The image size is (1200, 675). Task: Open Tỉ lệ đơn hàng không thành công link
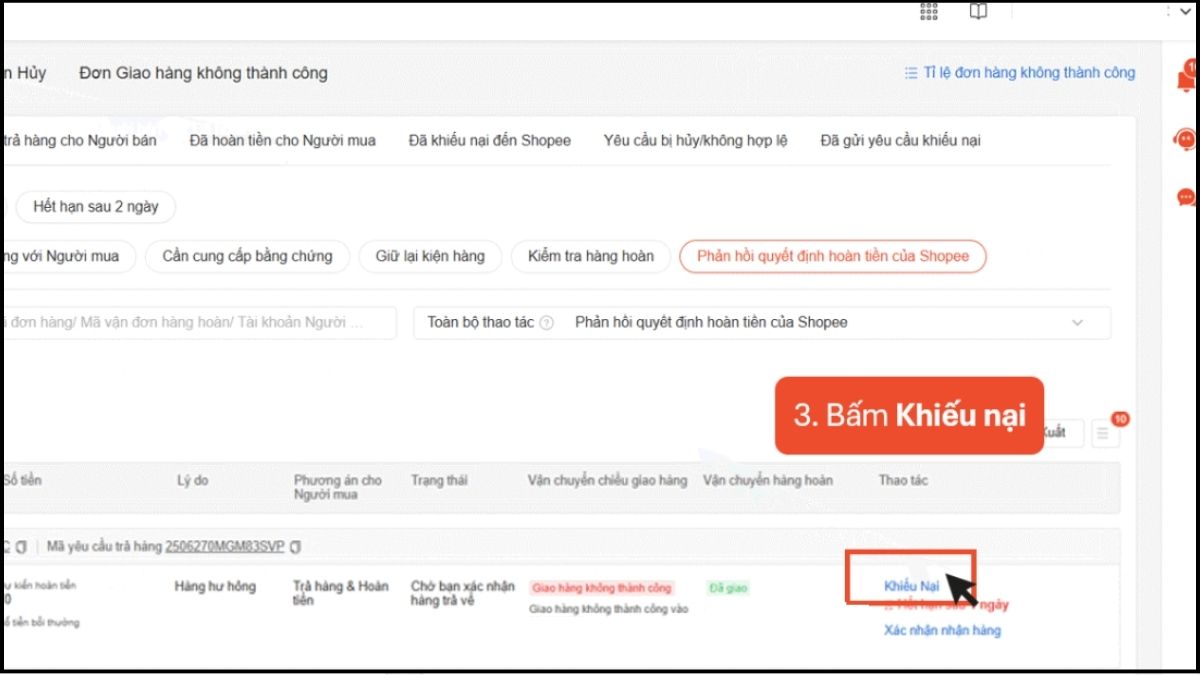click(x=1020, y=73)
